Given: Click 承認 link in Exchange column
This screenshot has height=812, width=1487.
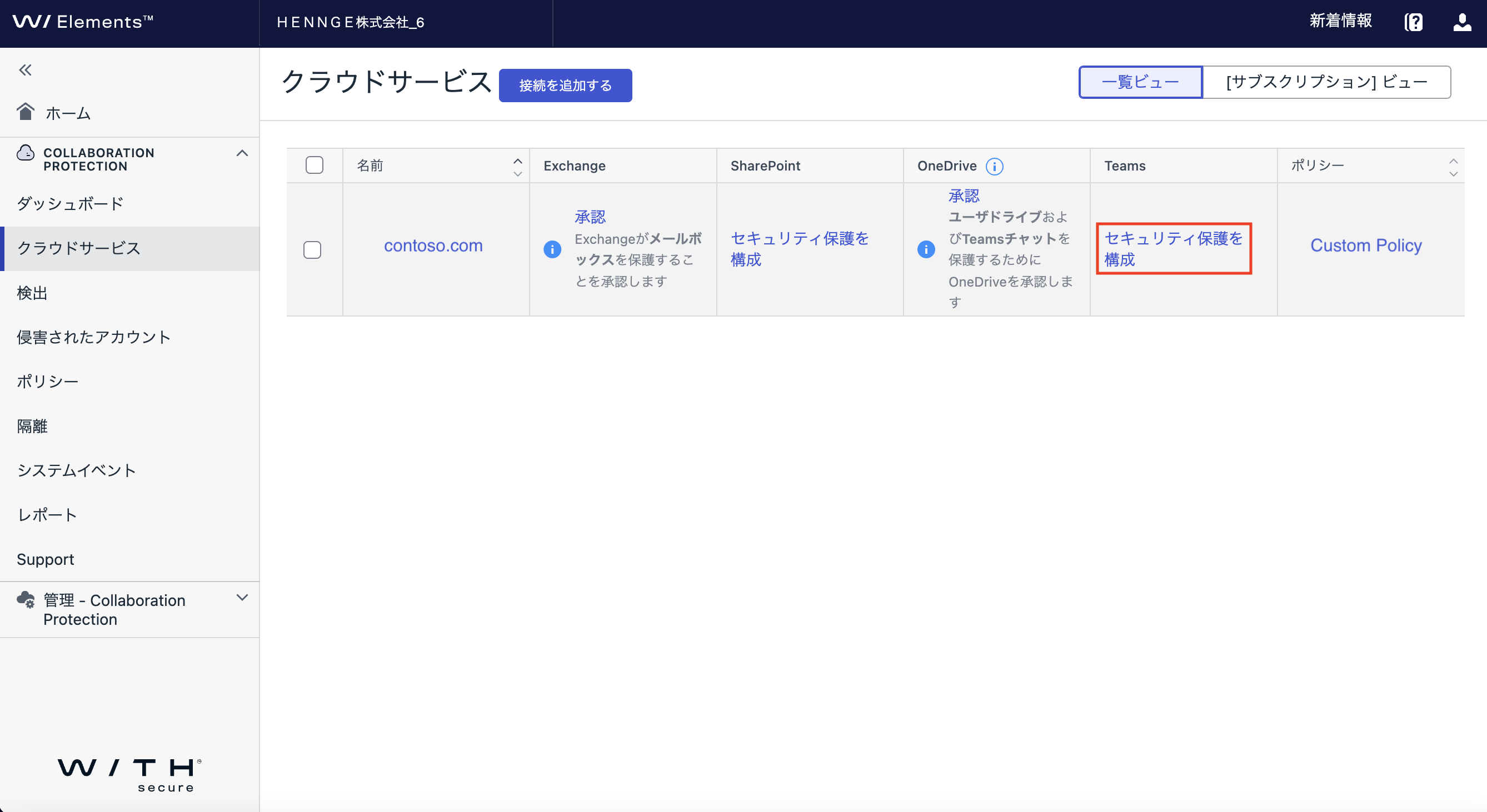Looking at the screenshot, I should coord(590,217).
